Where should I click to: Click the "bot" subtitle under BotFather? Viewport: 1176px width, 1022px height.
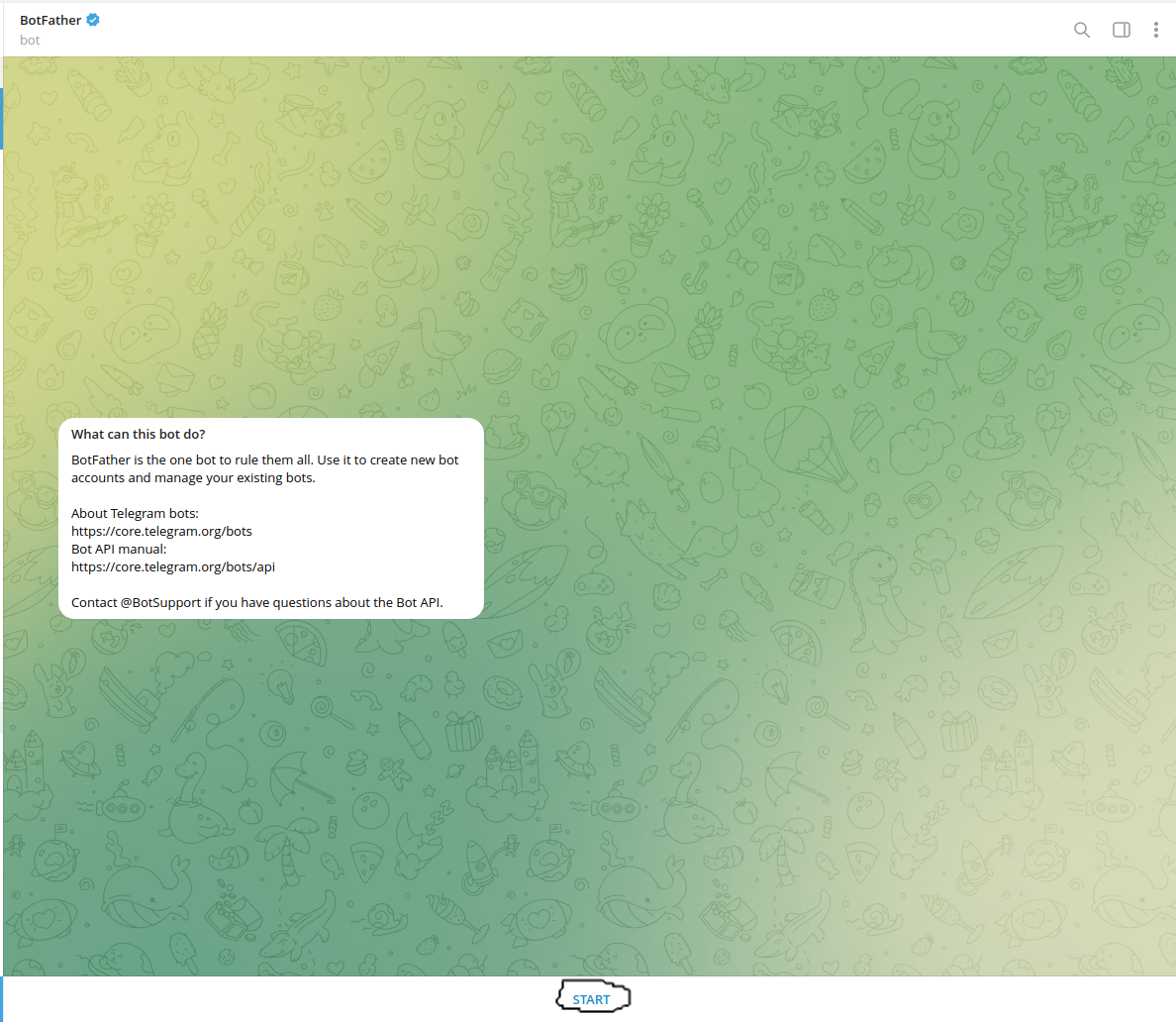[x=30, y=41]
